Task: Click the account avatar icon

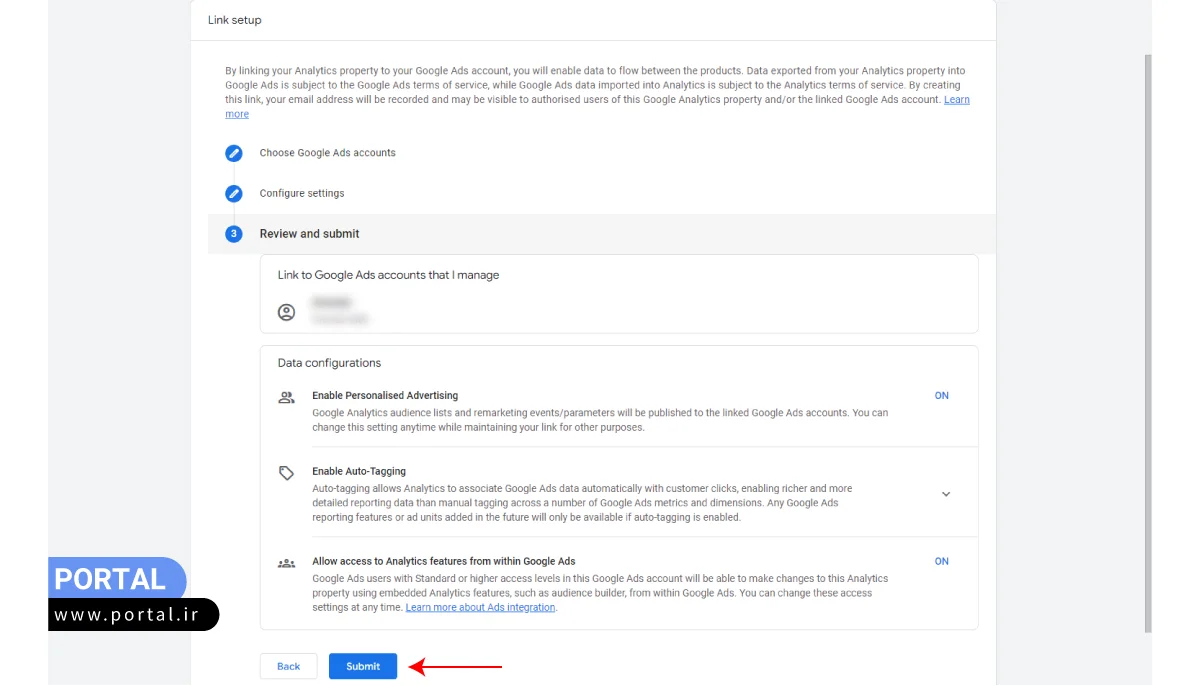Action: pos(286,312)
